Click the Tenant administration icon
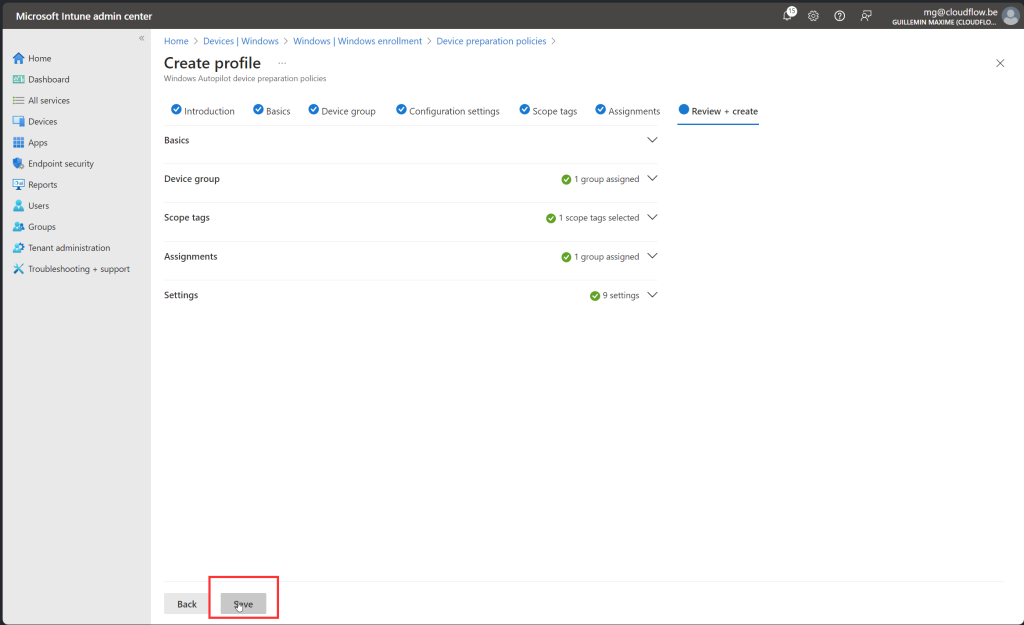1024x625 pixels. point(18,248)
